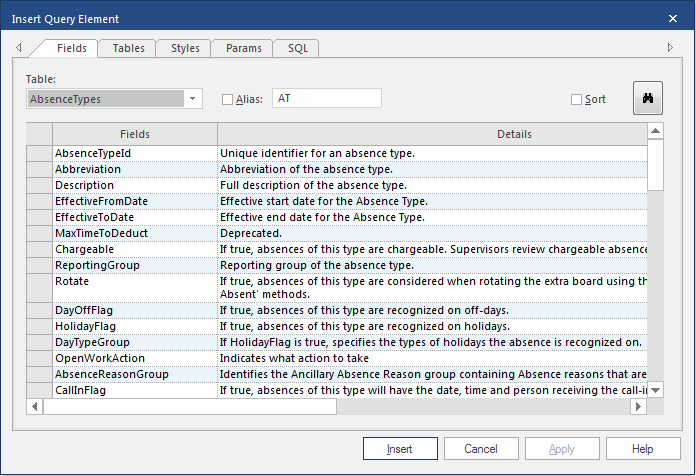Click 'Effective end date for the Absence Type.'
The image size is (696, 476).
pos(432,217)
